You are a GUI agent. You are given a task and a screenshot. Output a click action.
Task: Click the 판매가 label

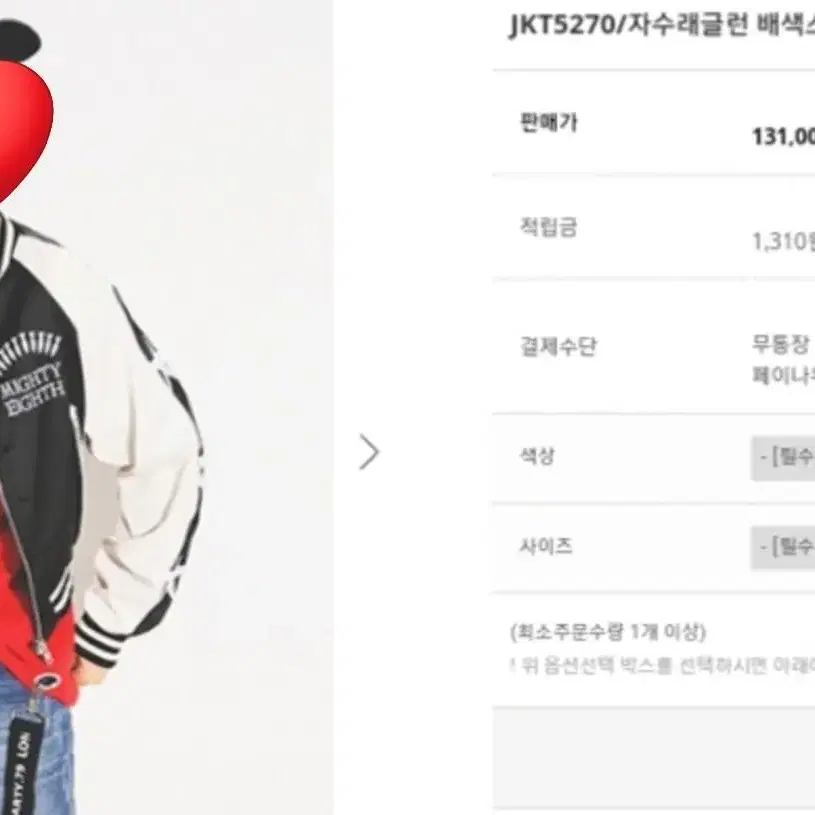549,123
